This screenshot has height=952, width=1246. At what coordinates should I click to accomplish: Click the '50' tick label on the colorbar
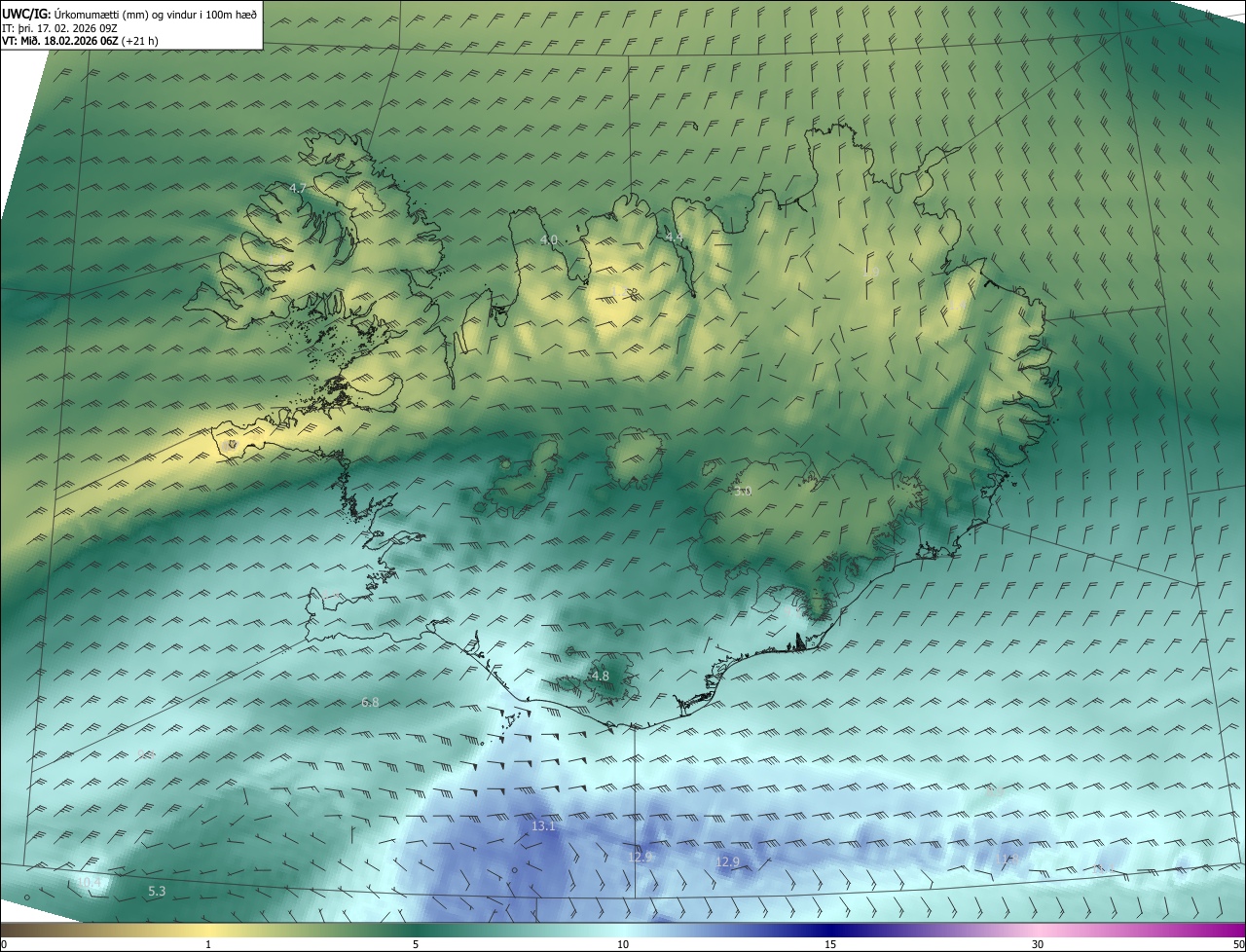[1238, 944]
